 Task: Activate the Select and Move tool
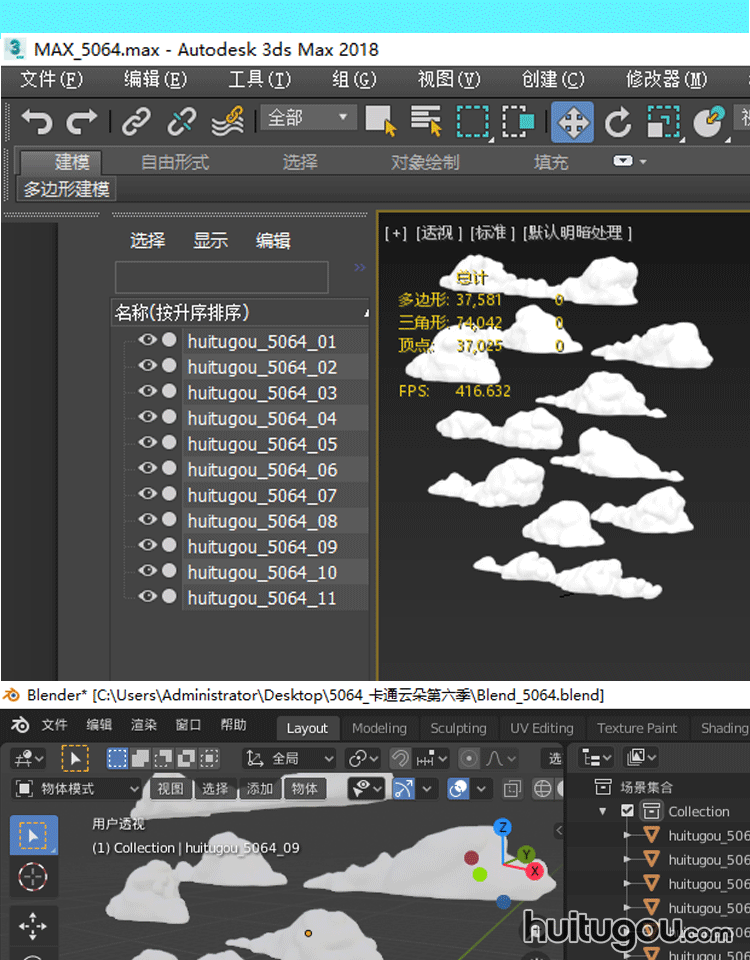coord(572,122)
